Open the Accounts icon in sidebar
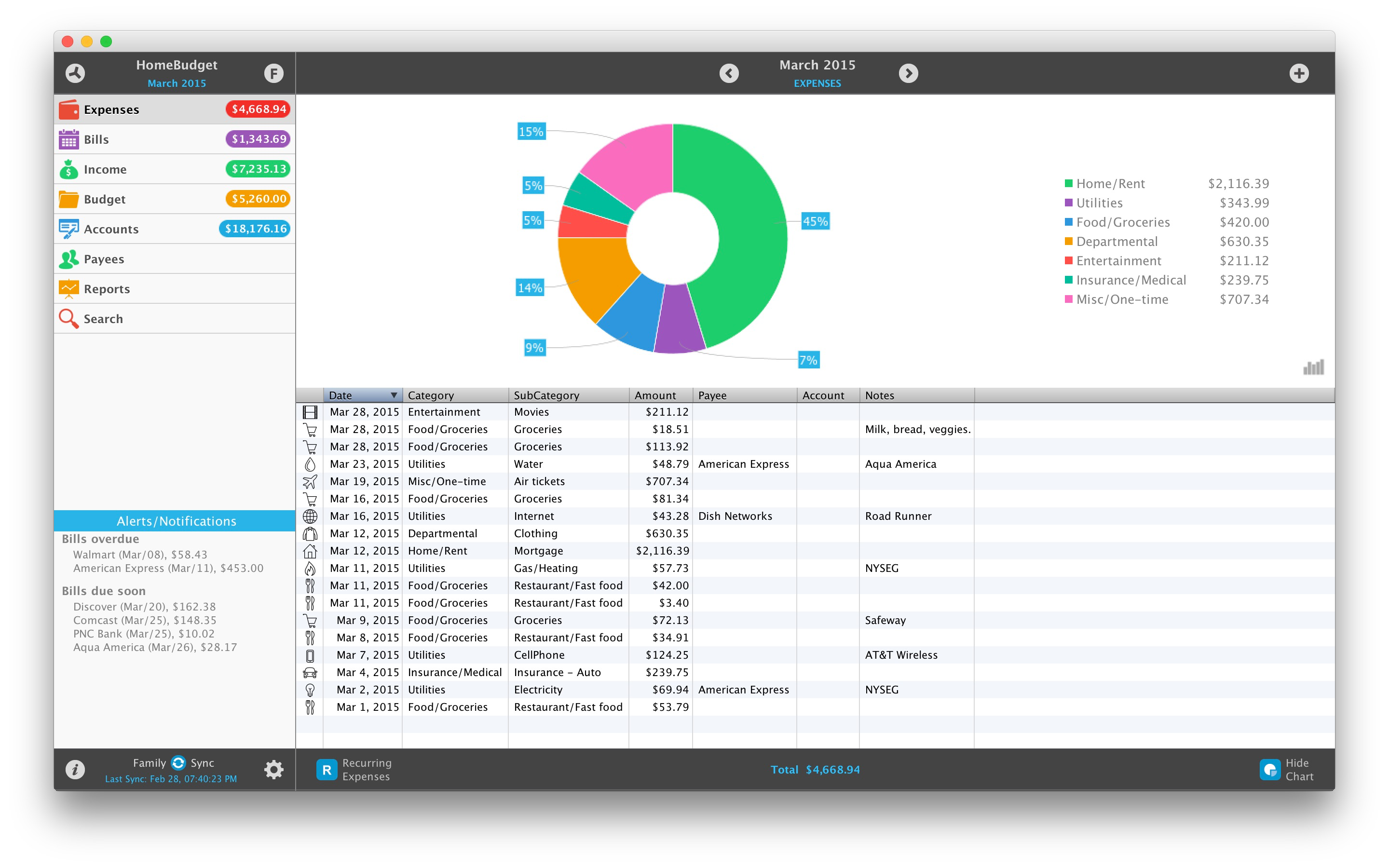Image resolution: width=1389 pixels, height=868 pixels. click(x=69, y=229)
